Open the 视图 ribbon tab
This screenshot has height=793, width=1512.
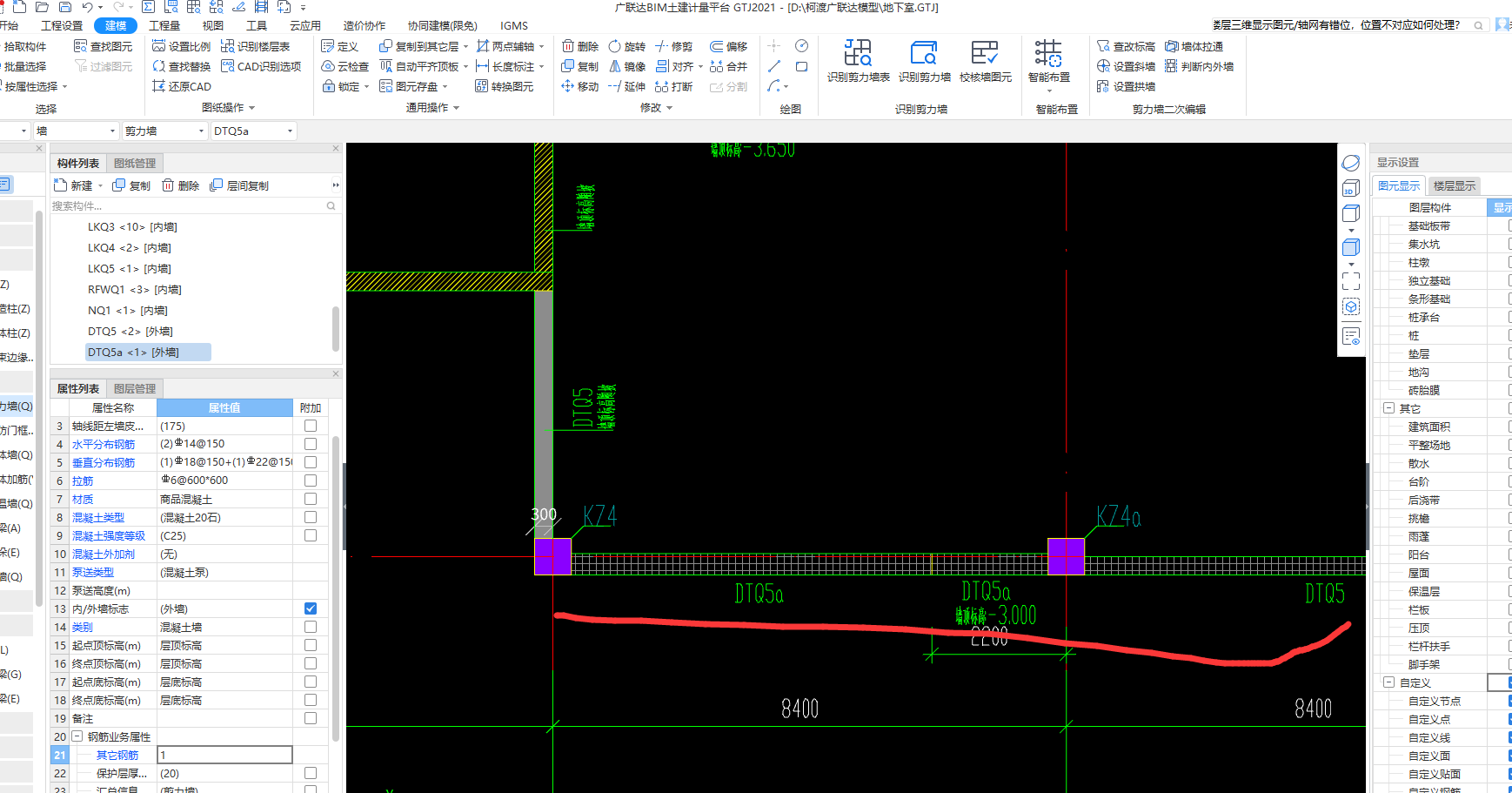click(213, 25)
